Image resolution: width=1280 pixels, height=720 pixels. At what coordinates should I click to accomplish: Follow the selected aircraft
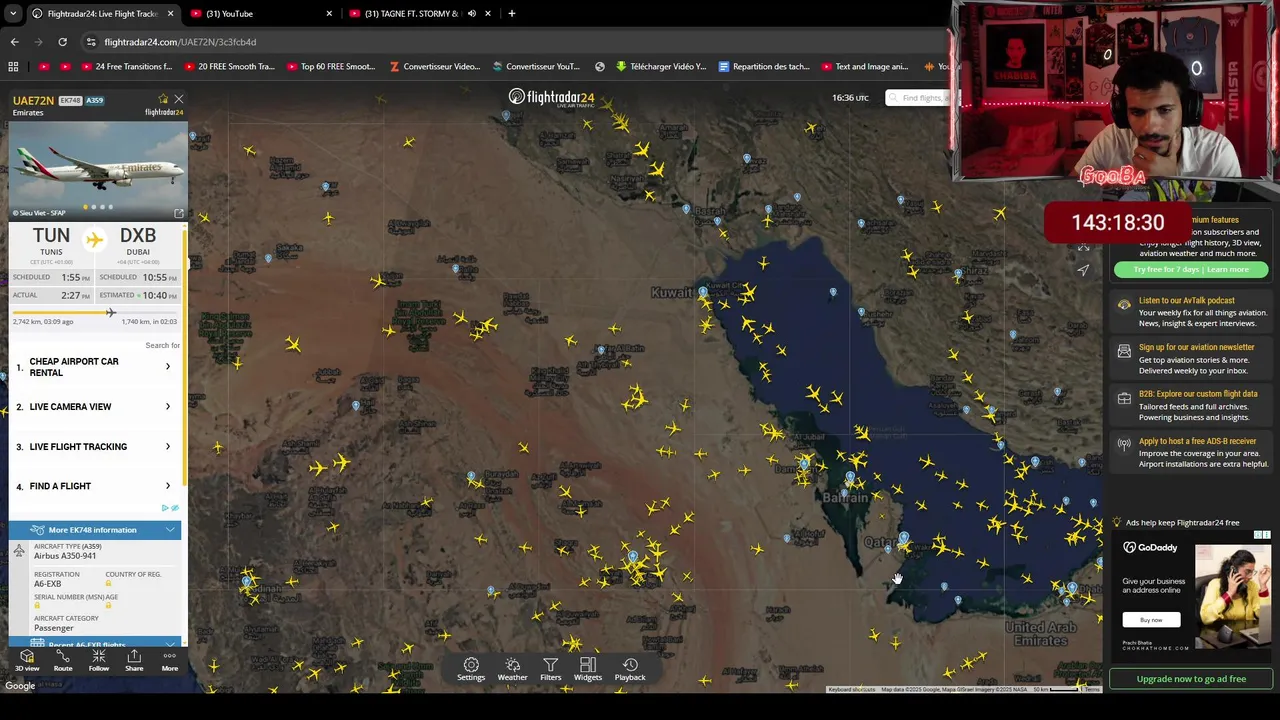(98, 660)
